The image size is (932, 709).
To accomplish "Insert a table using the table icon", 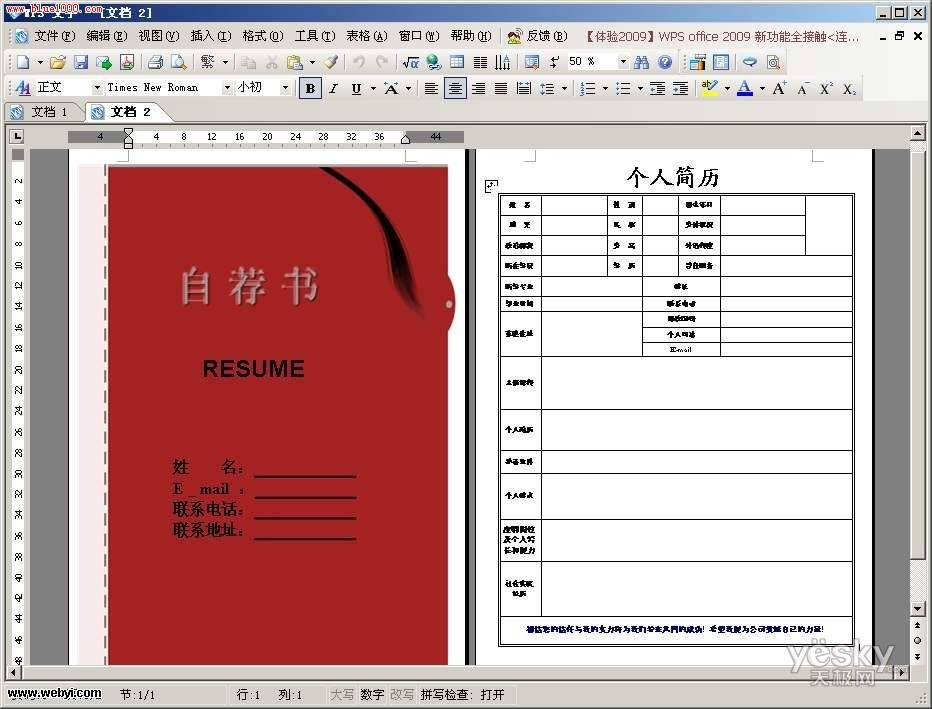I will [457, 62].
